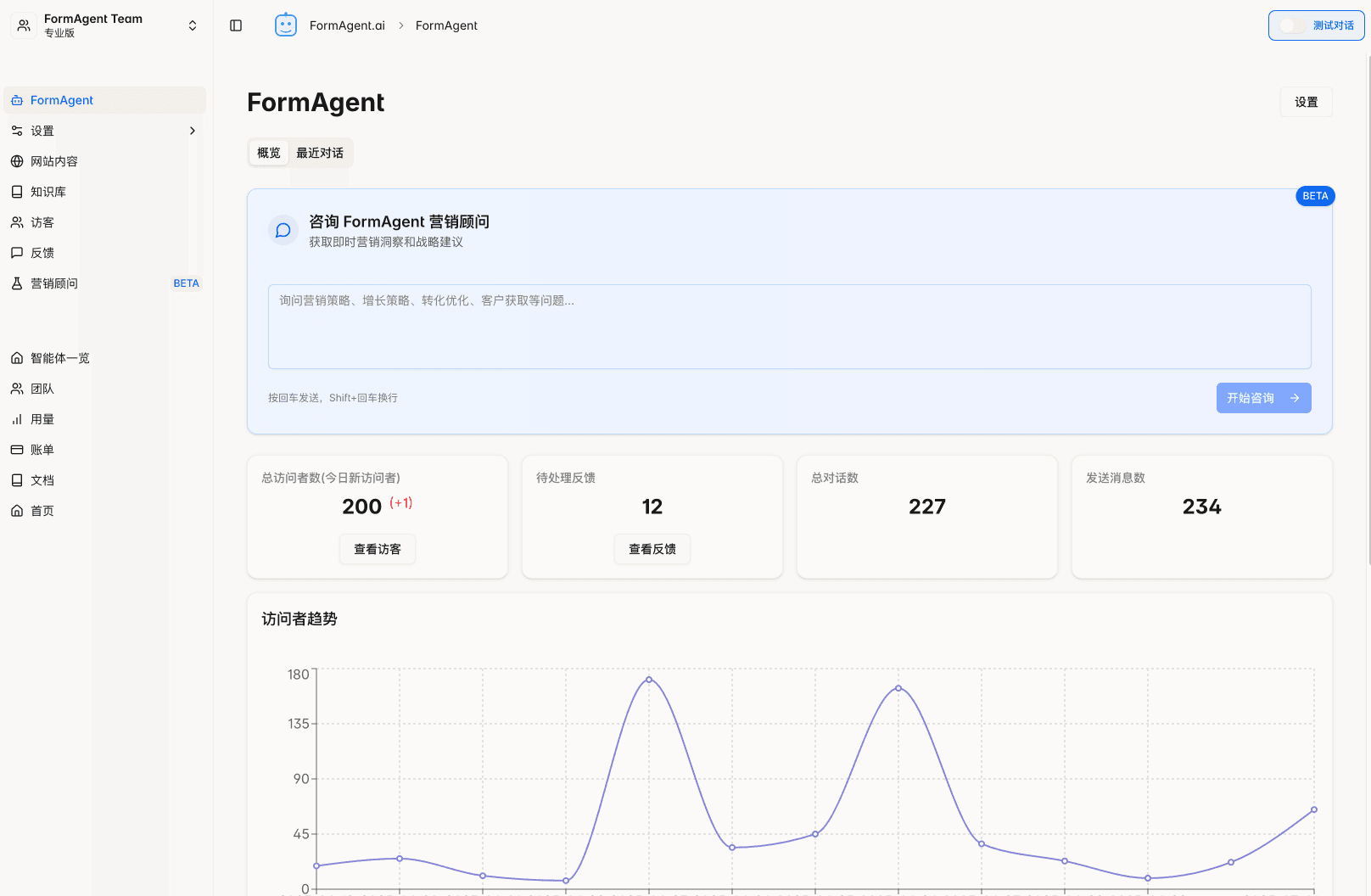Open 网站内容 in the sidebar
This screenshot has width=1371, height=896.
(105, 161)
